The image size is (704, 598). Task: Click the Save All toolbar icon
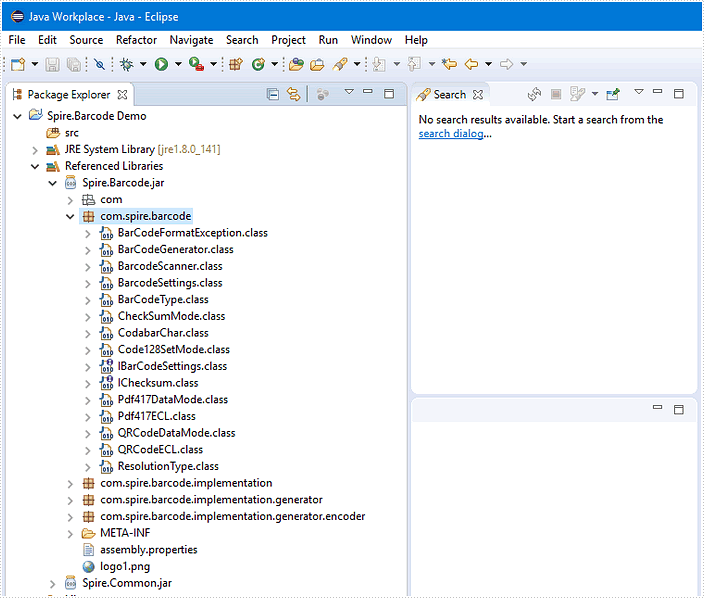pos(74,64)
